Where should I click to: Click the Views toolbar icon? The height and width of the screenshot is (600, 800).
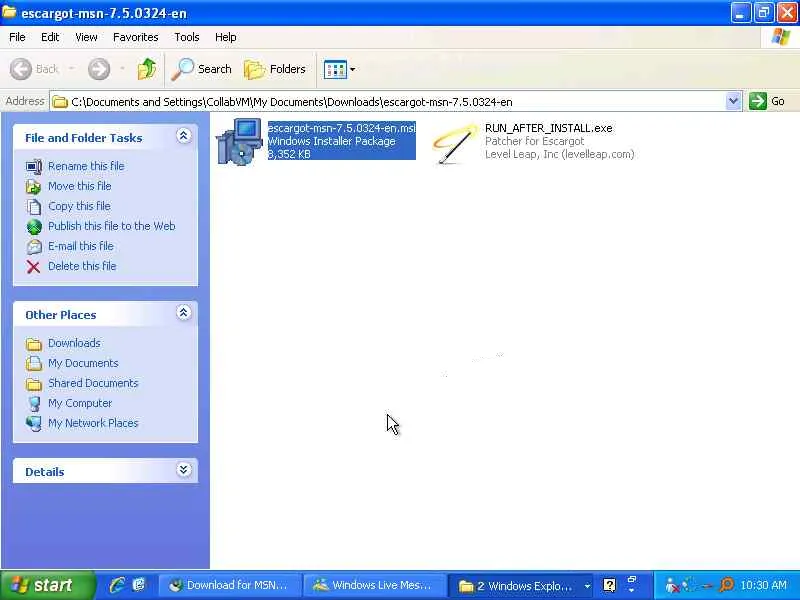click(x=335, y=69)
